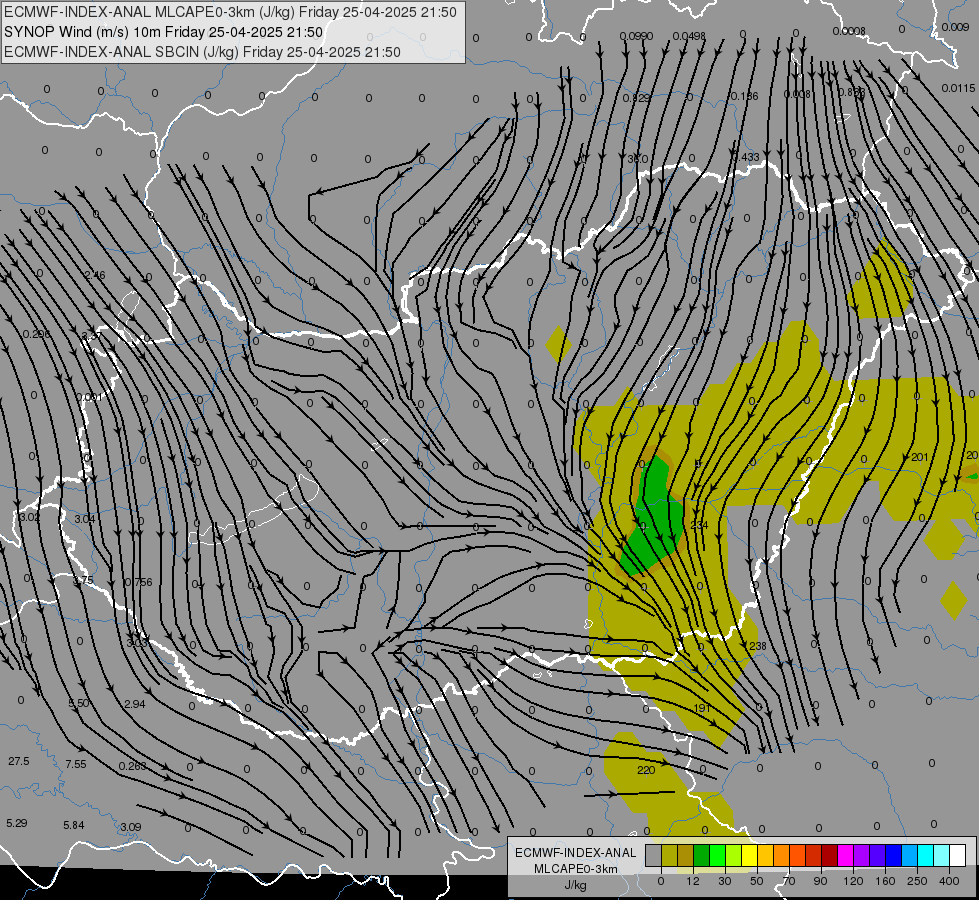Click the map value 2.94

pos(135,704)
